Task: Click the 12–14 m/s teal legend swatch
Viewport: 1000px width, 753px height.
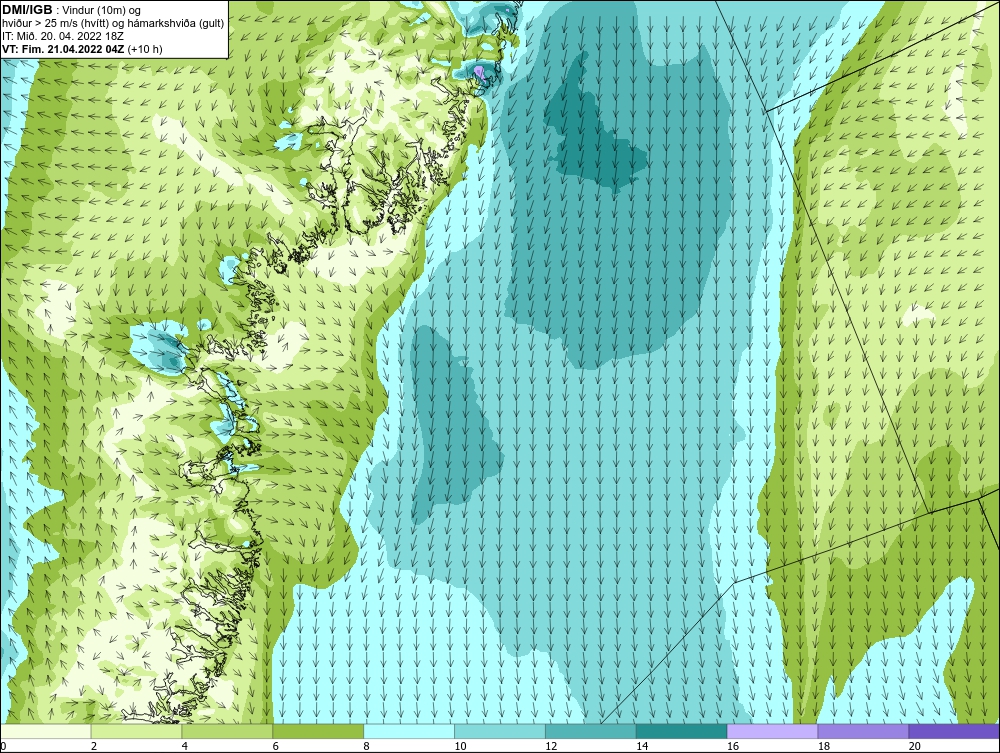Action: [591, 731]
